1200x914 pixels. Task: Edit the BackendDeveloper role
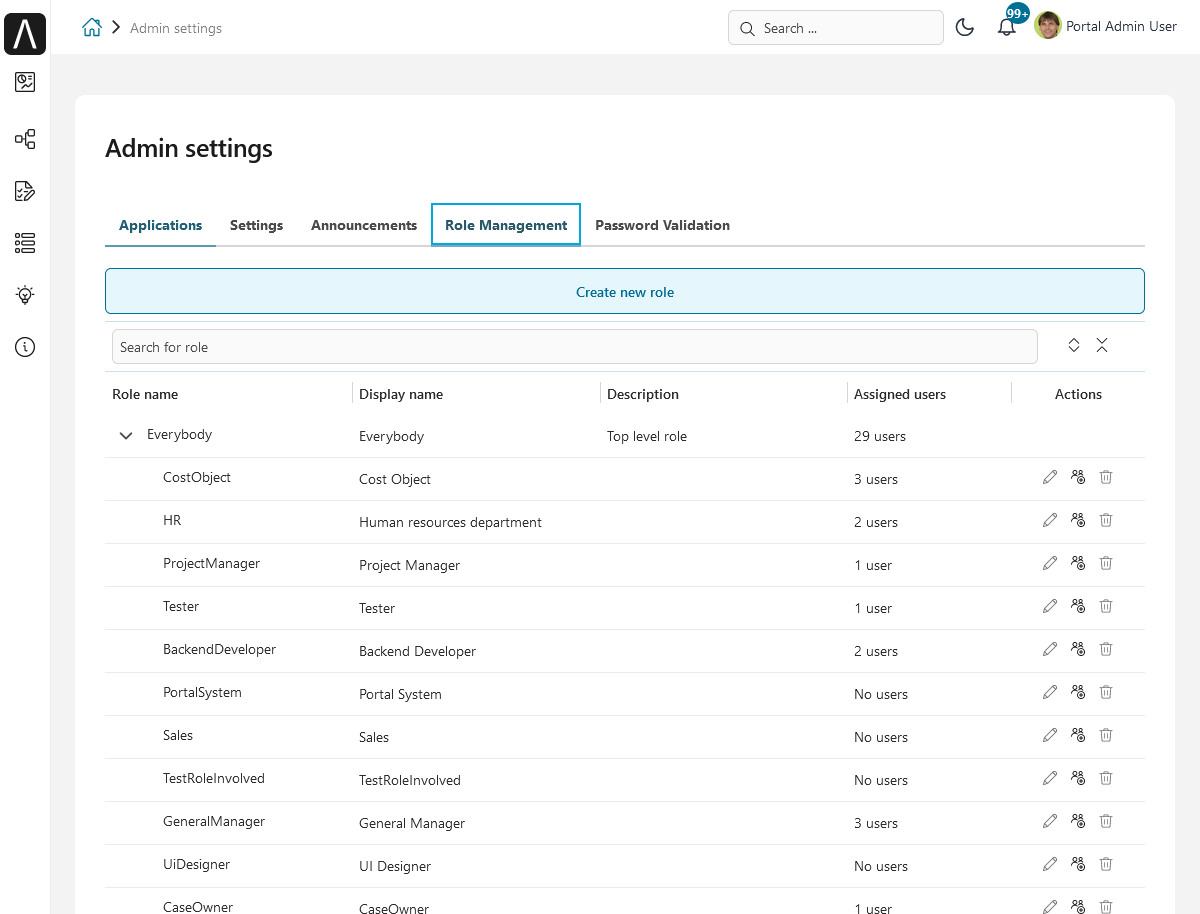point(1050,649)
